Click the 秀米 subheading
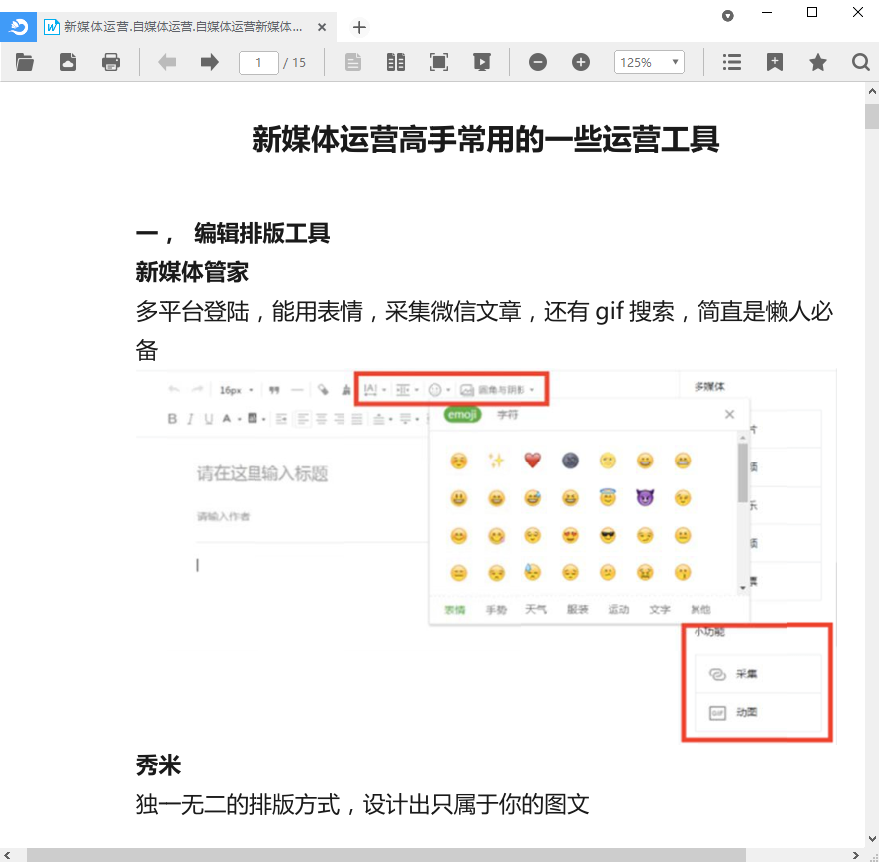Image resolution: width=879 pixels, height=862 pixels. [x=158, y=765]
